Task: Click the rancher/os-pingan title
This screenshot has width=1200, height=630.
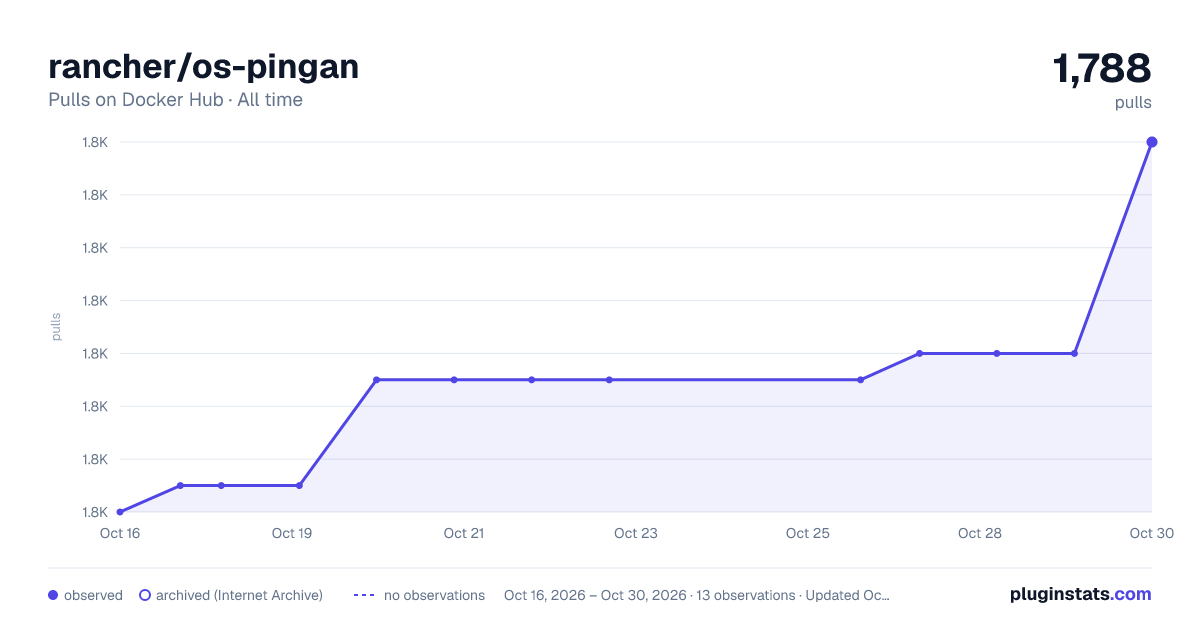Action: coord(203,67)
